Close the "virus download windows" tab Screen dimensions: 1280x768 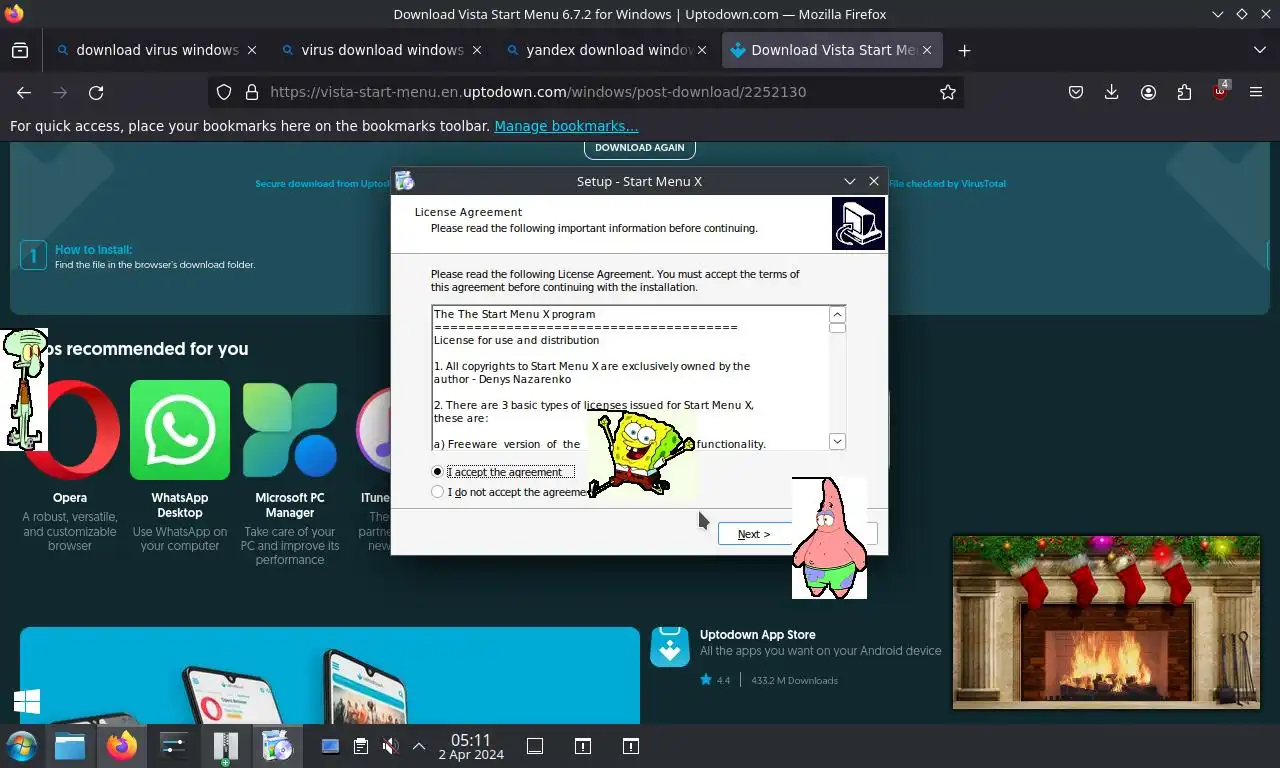[477, 50]
